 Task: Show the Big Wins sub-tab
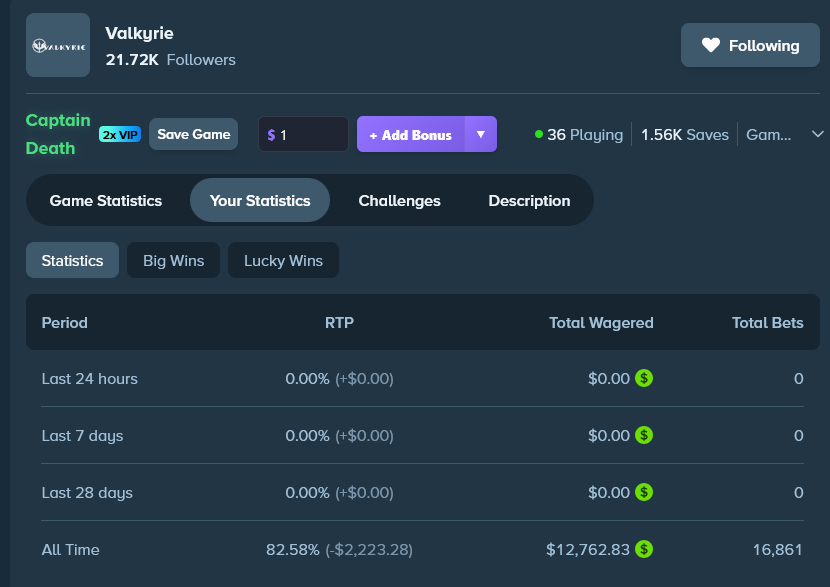tap(174, 260)
